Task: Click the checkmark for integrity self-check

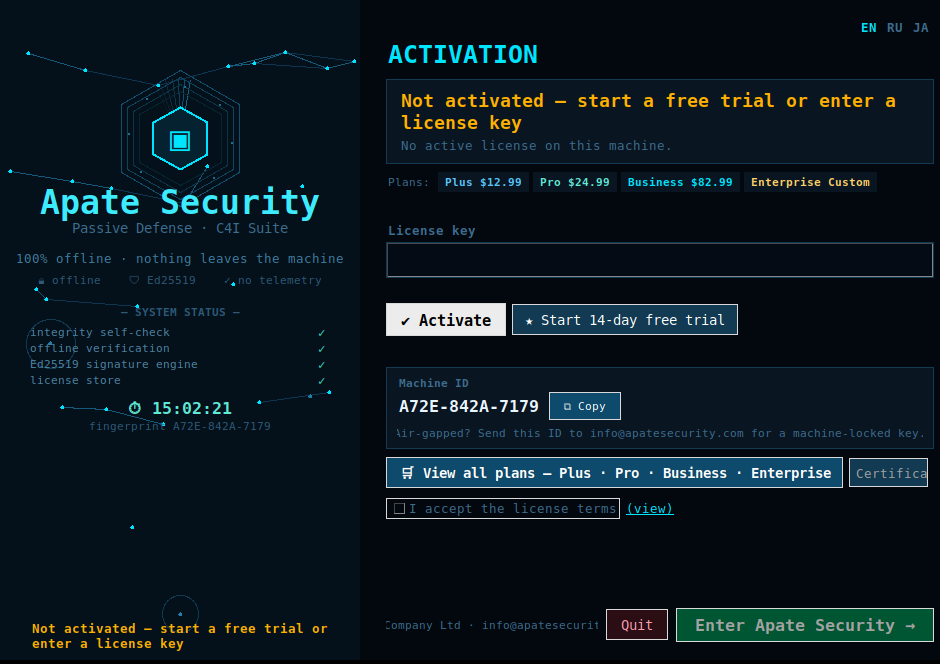Action: point(321,333)
